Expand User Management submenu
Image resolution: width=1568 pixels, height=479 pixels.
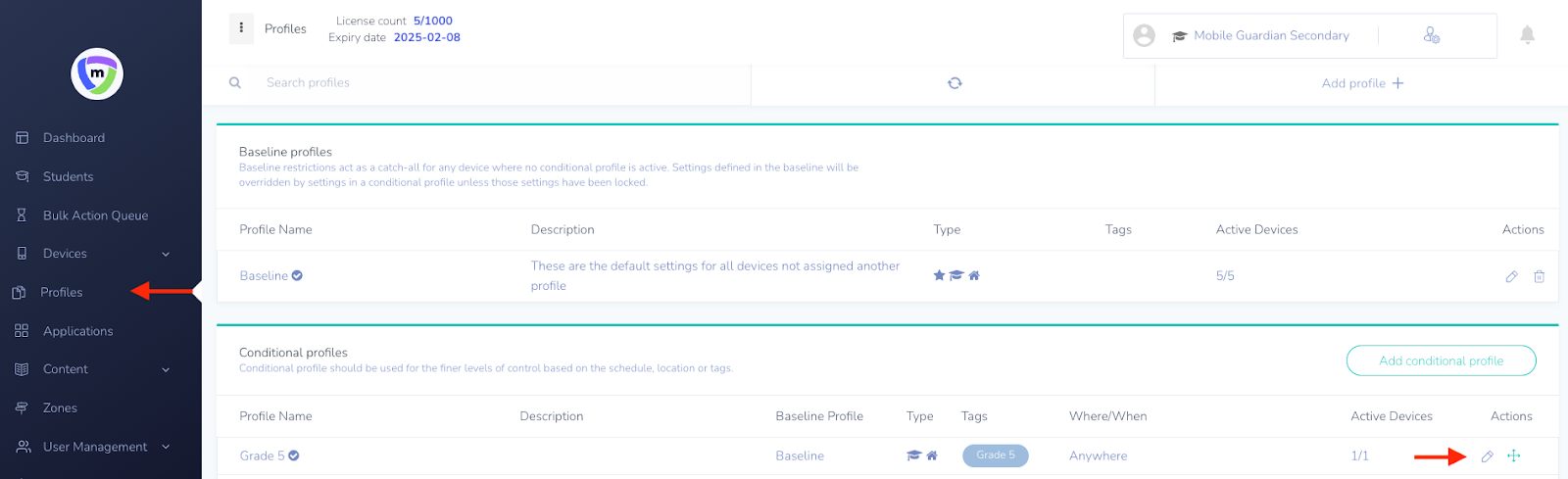(165, 447)
